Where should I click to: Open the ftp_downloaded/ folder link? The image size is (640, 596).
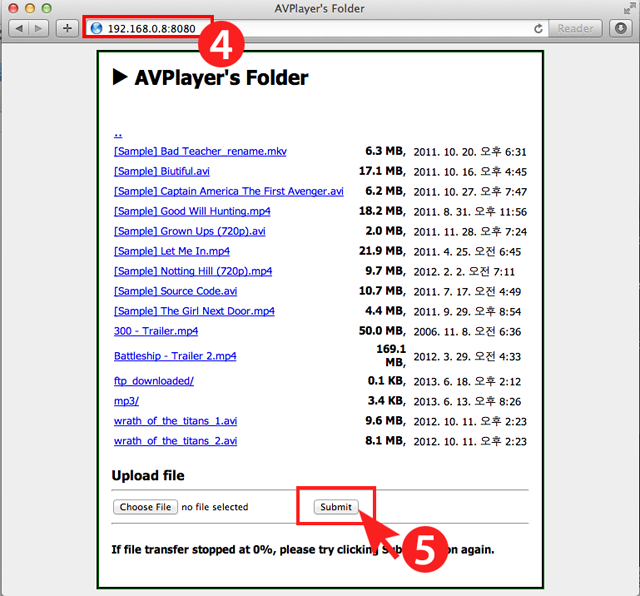tap(154, 381)
